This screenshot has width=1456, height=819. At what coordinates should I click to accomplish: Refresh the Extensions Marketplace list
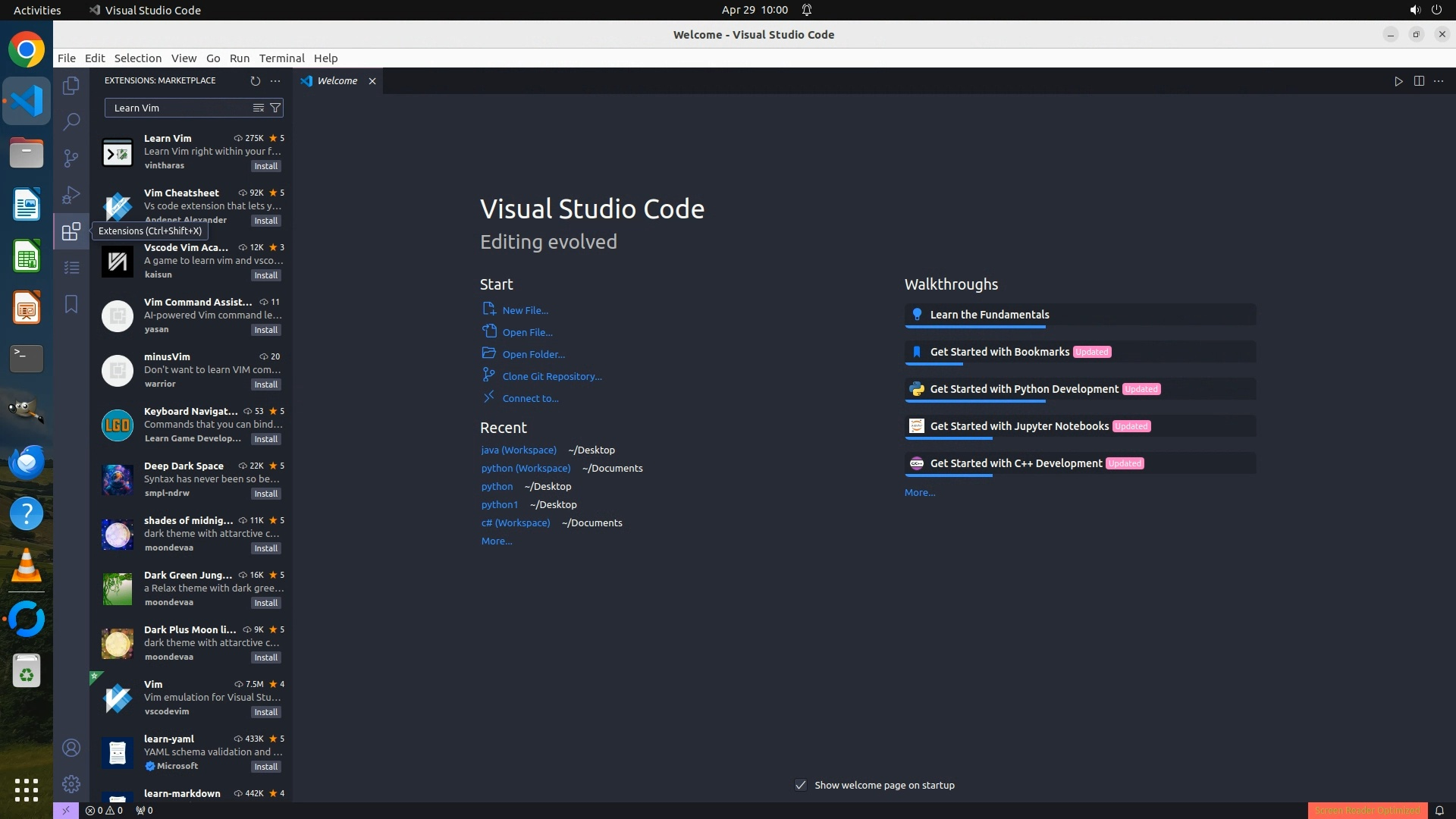[x=255, y=80]
